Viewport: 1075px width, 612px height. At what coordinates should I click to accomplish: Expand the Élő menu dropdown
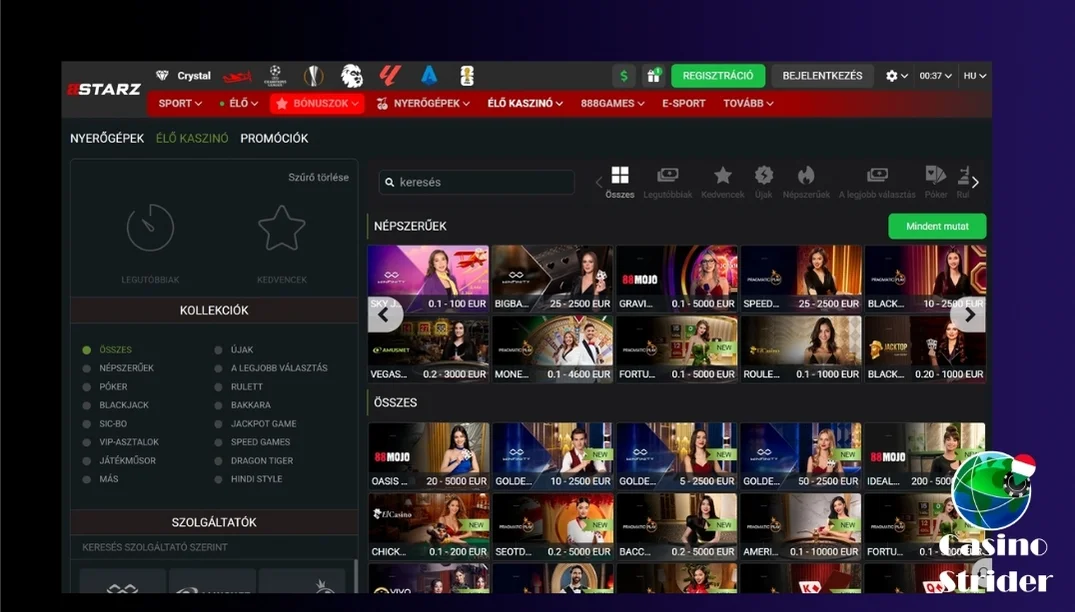pyautogui.click(x=238, y=103)
